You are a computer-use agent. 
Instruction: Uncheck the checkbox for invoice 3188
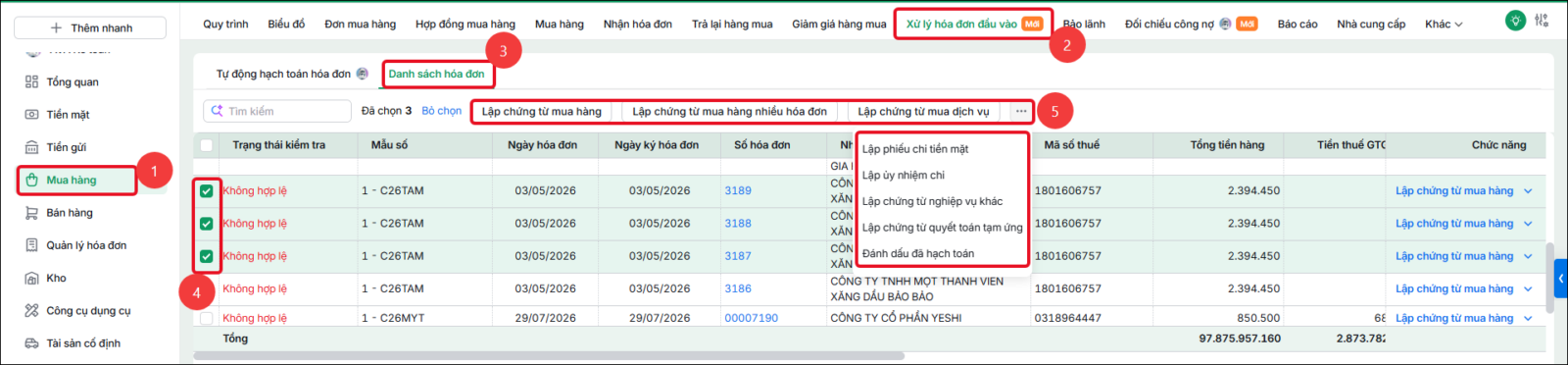[x=206, y=224]
